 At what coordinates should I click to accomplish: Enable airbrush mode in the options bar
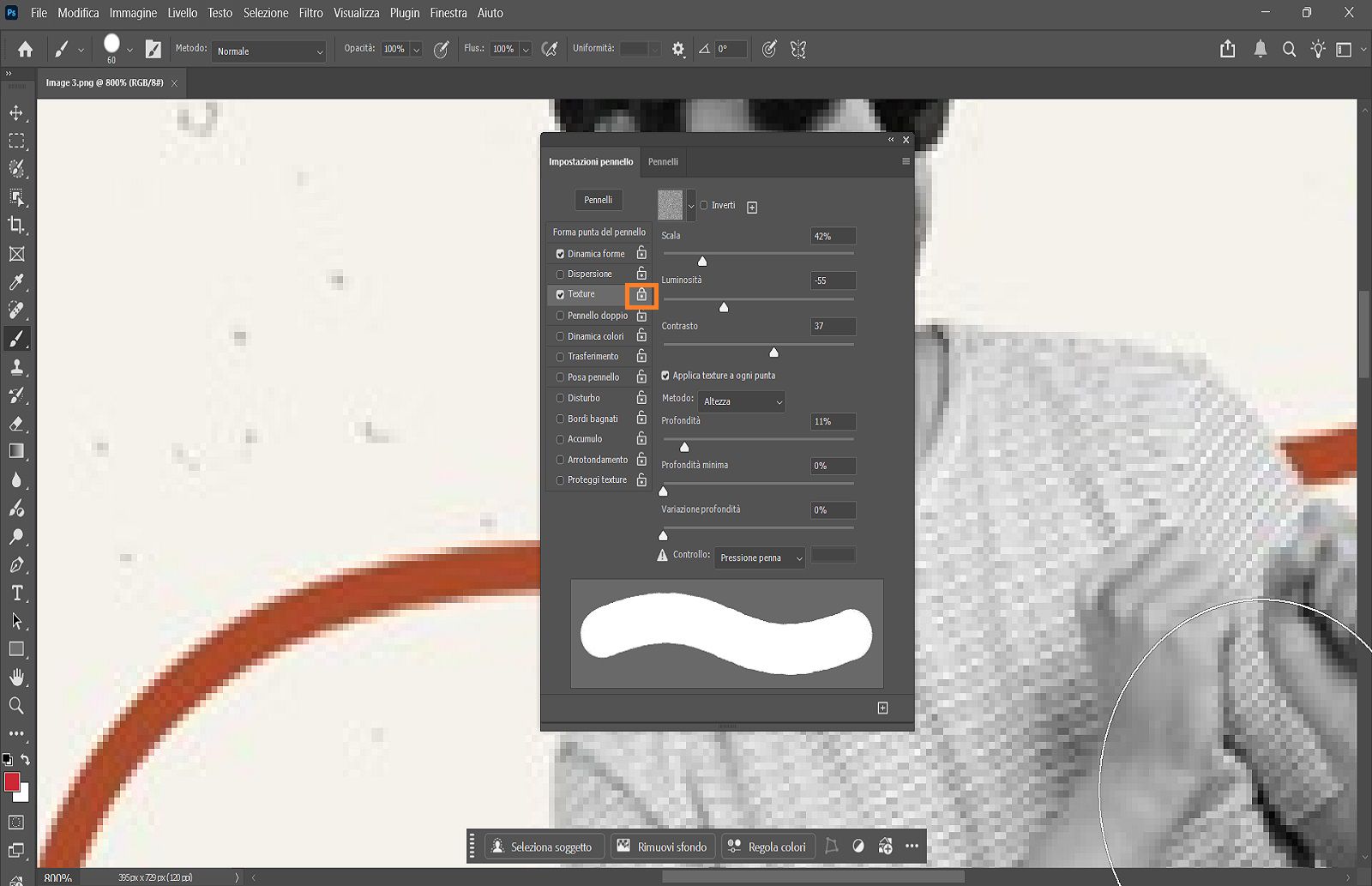click(549, 49)
